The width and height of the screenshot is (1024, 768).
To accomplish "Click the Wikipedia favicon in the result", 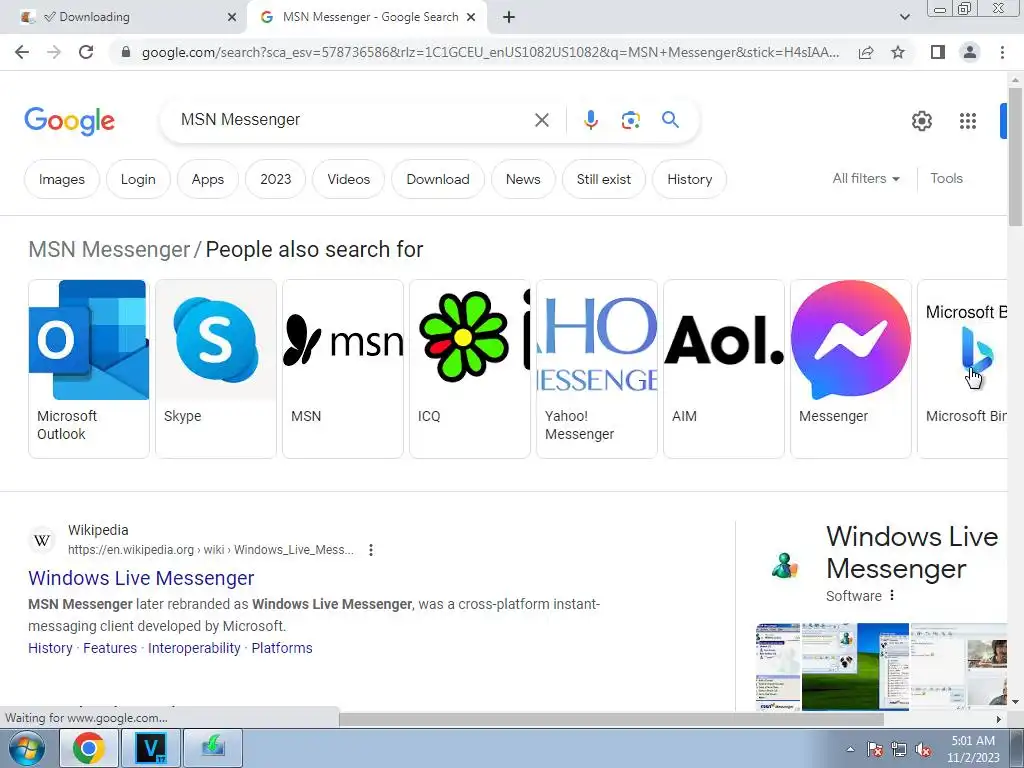I will [42, 541].
